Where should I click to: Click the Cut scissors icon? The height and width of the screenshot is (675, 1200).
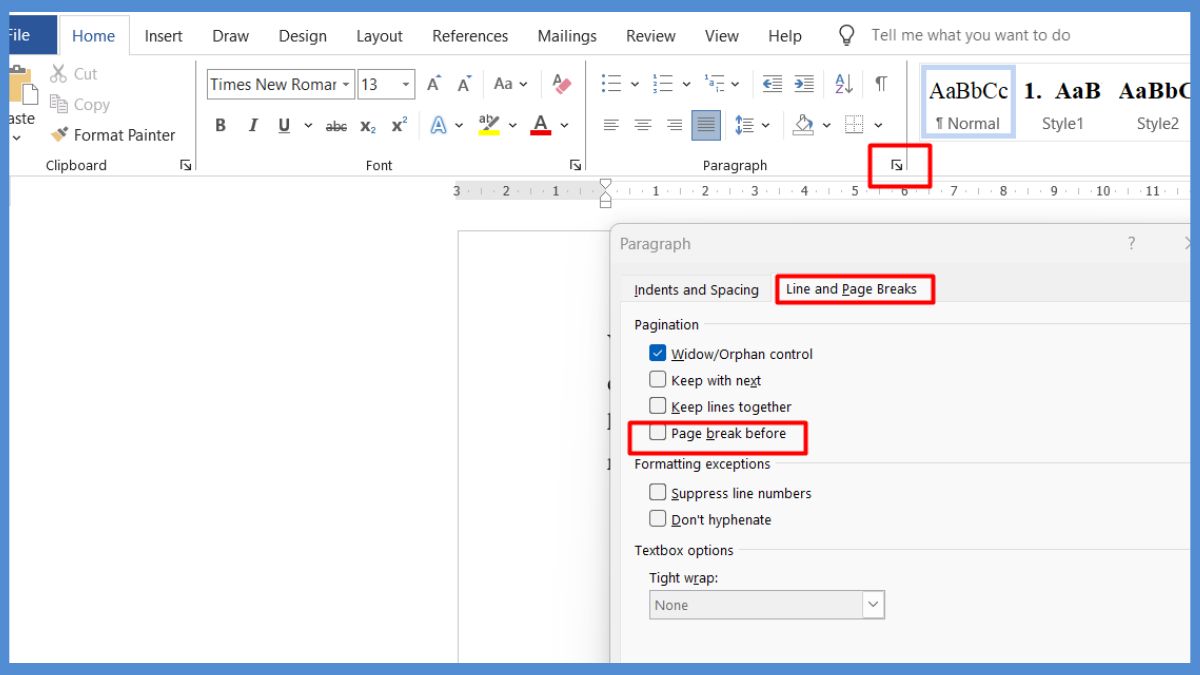[x=58, y=73]
